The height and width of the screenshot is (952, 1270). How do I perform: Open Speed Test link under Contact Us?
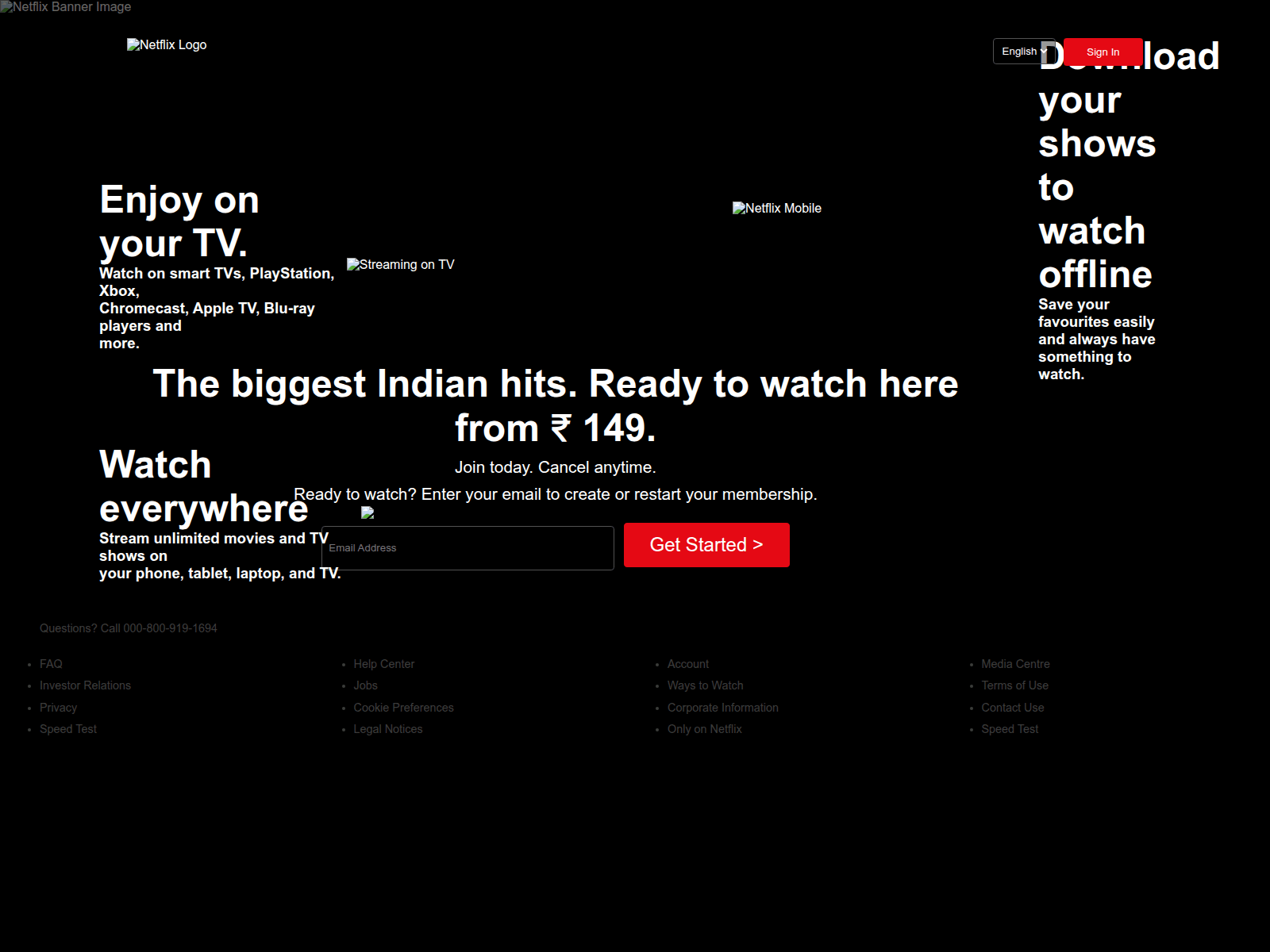click(1010, 729)
